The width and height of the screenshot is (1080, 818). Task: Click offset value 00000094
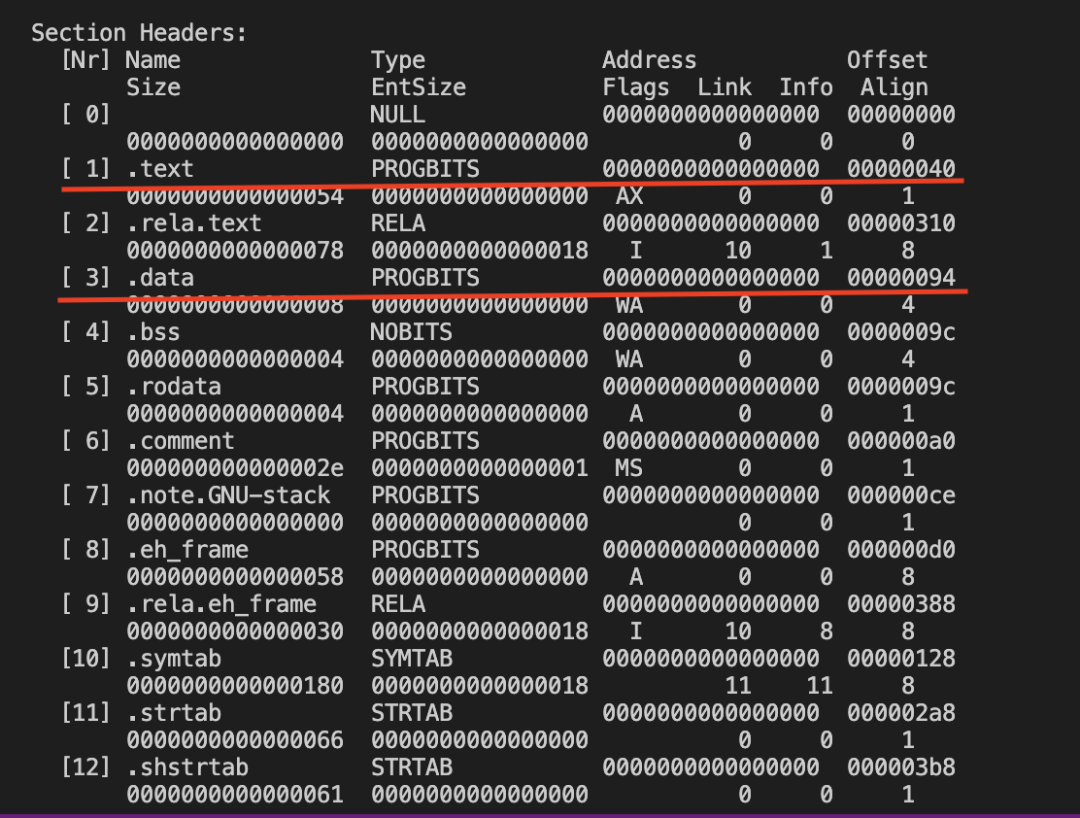901,277
